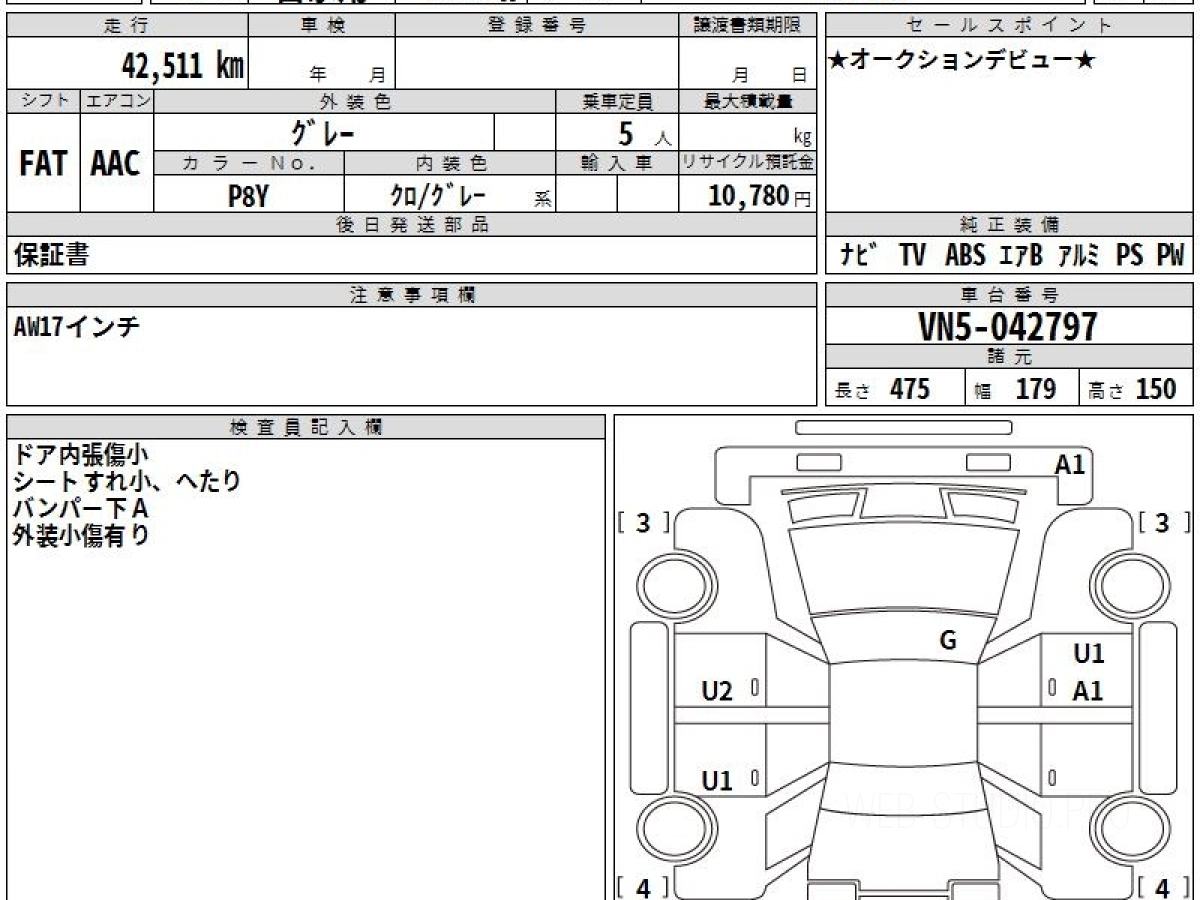Select the PW equipment item

[1170, 256]
